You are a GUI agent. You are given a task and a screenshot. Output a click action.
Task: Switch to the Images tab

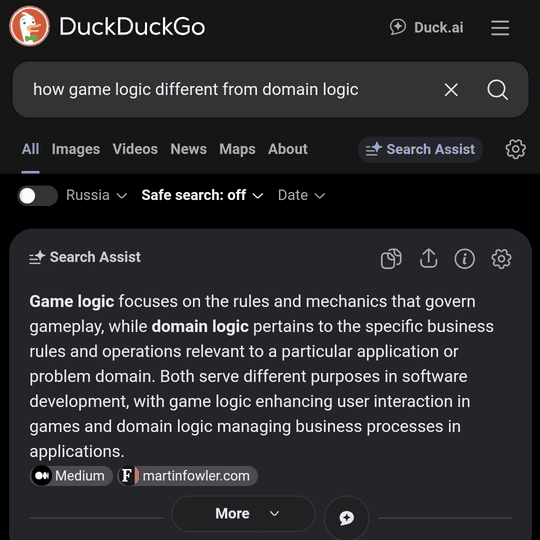tap(76, 149)
